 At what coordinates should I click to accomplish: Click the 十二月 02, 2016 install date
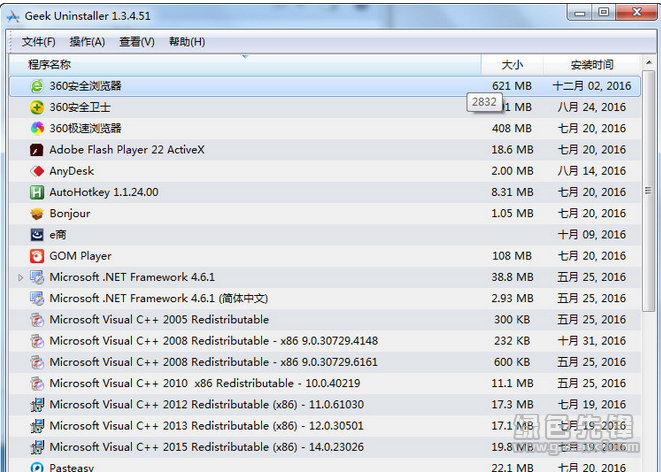coord(592,86)
